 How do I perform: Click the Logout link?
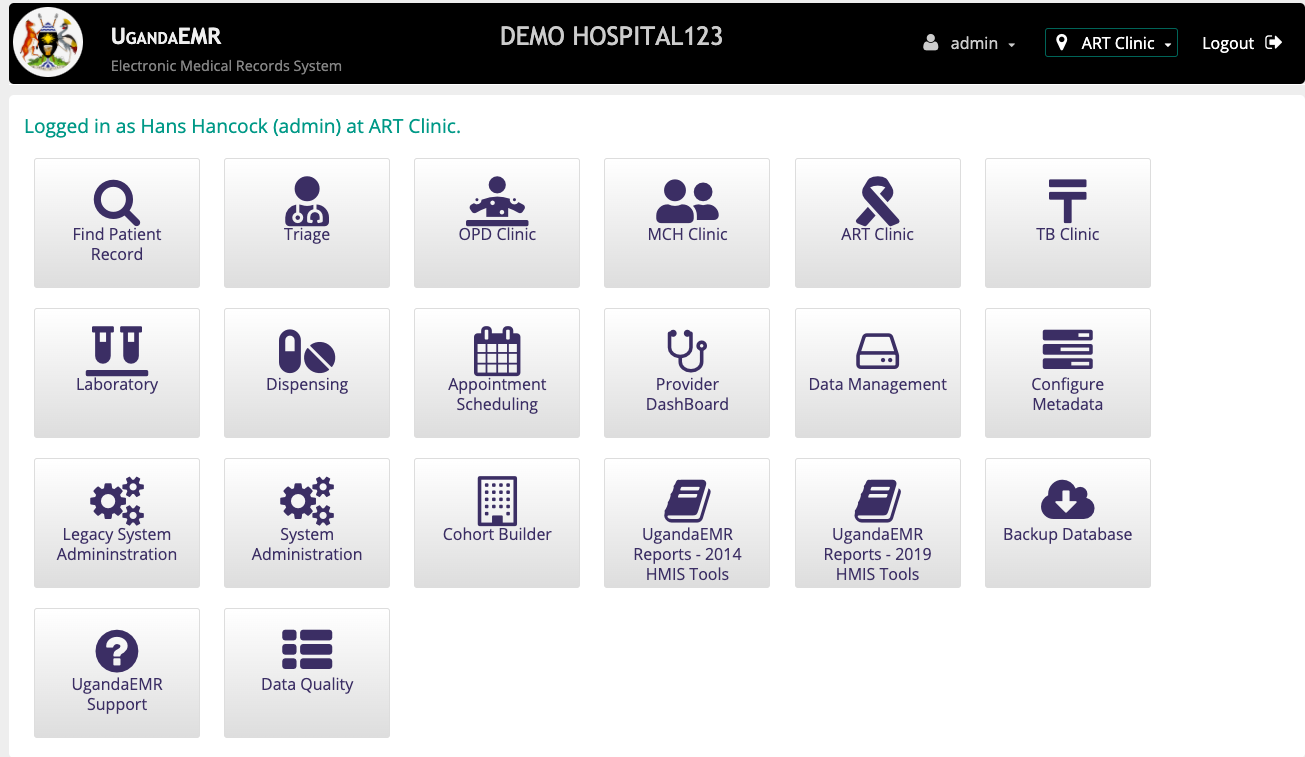click(x=1241, y=43)
